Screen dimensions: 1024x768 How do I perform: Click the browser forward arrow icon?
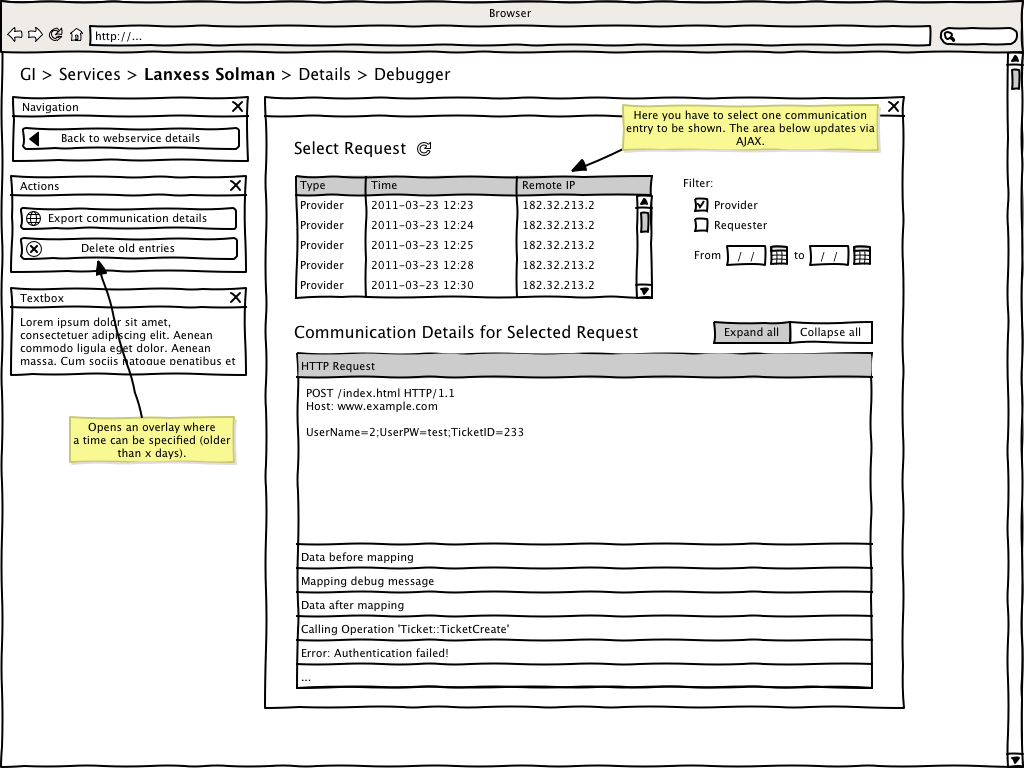(x=35, y=35)
